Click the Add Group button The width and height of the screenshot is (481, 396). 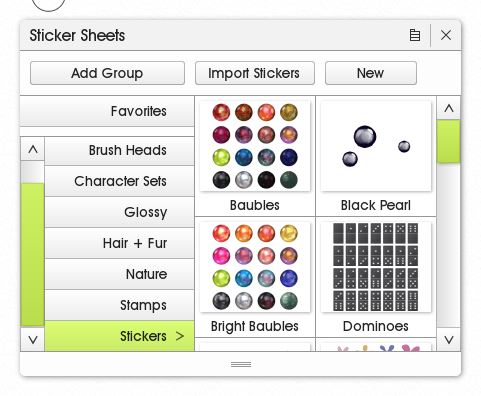(x=107, y=73)
